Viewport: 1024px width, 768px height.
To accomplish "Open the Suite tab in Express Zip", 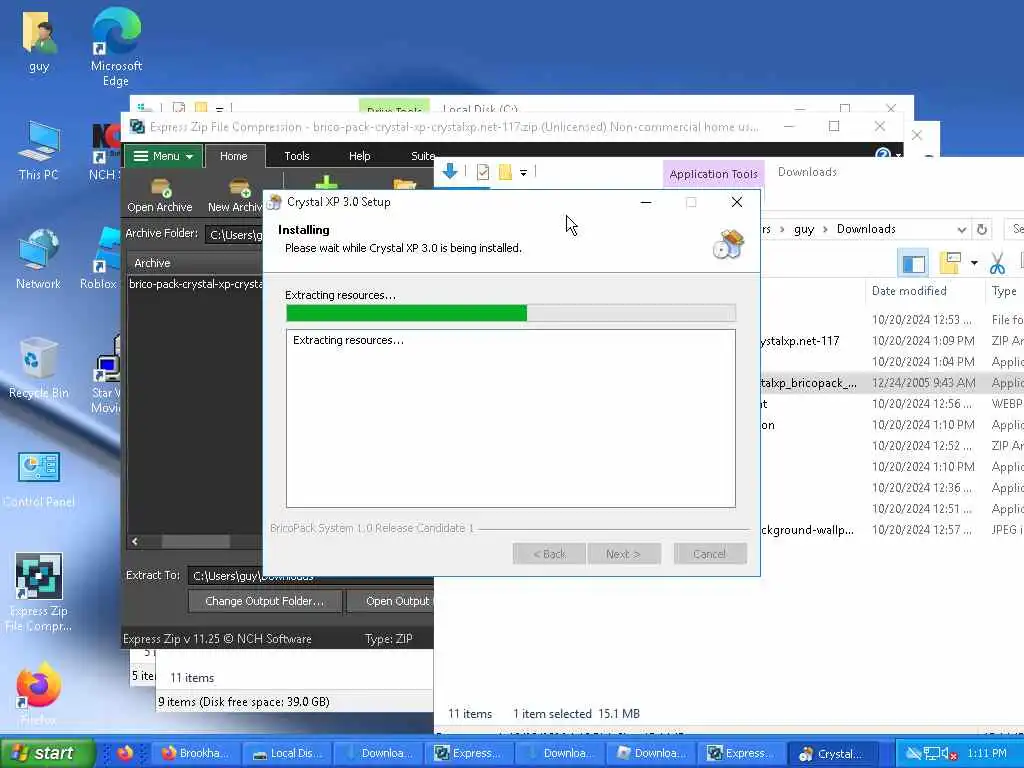I will click(x=422, y=156).
